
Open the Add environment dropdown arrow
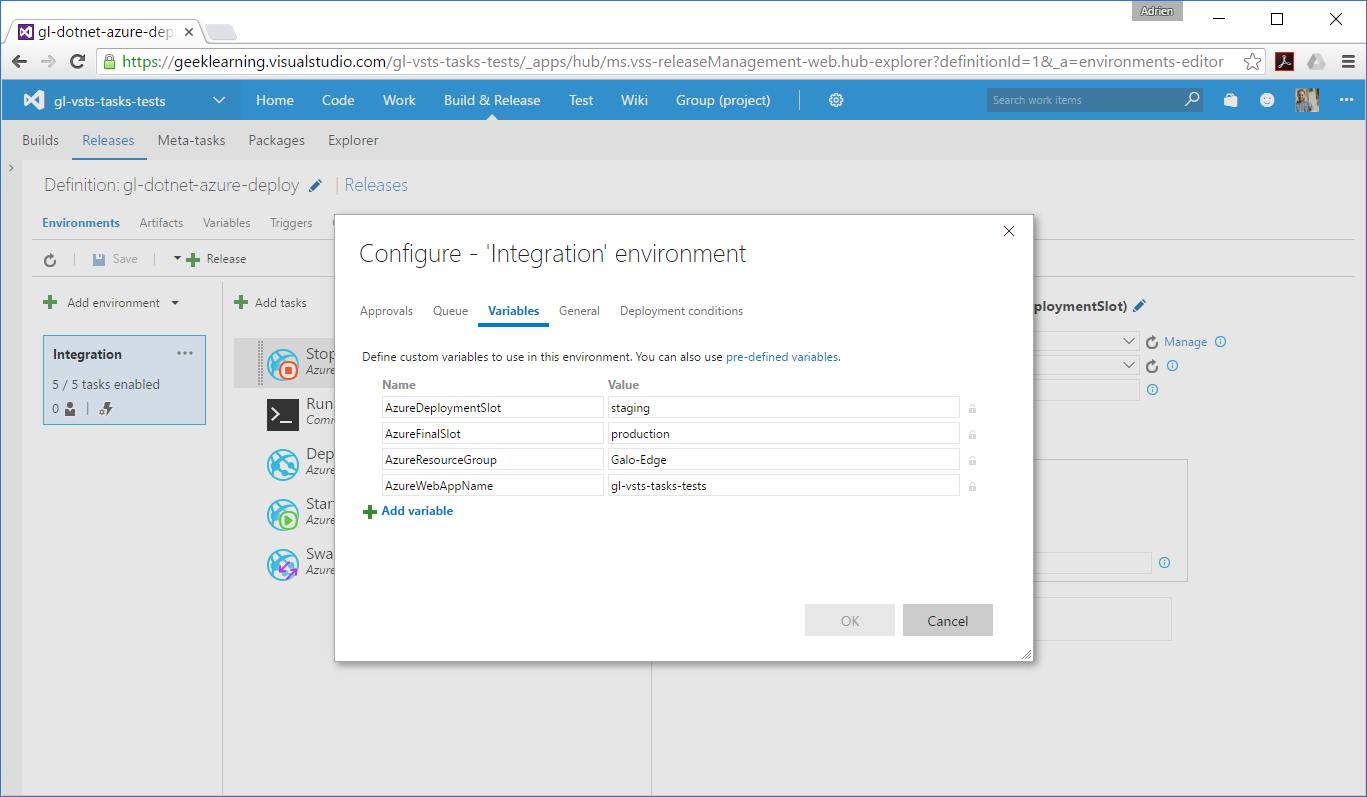point(175,303)
